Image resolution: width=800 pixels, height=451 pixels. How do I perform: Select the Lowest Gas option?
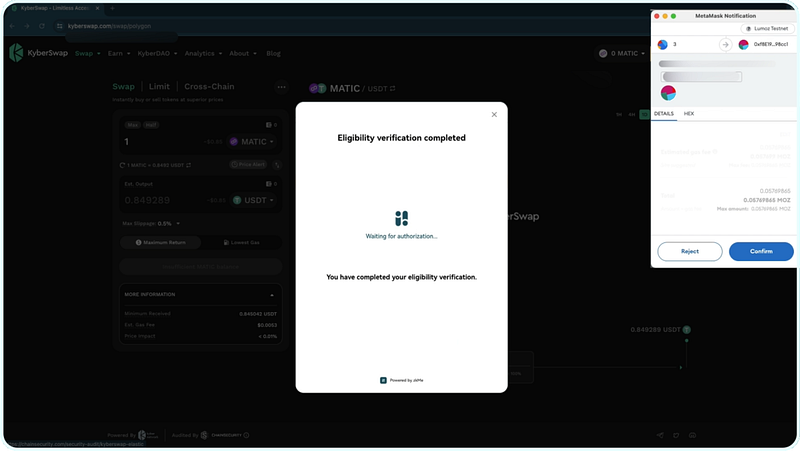coord(241,242)
